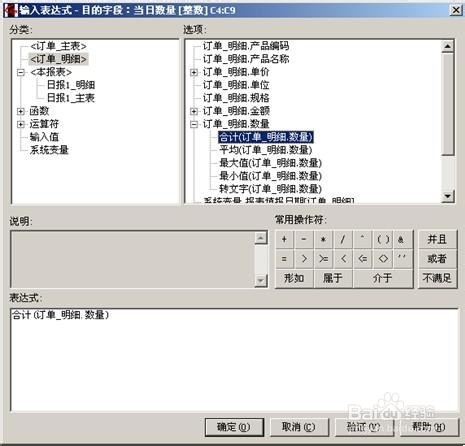Click the 验证(V) validate button

click(363, 427)
